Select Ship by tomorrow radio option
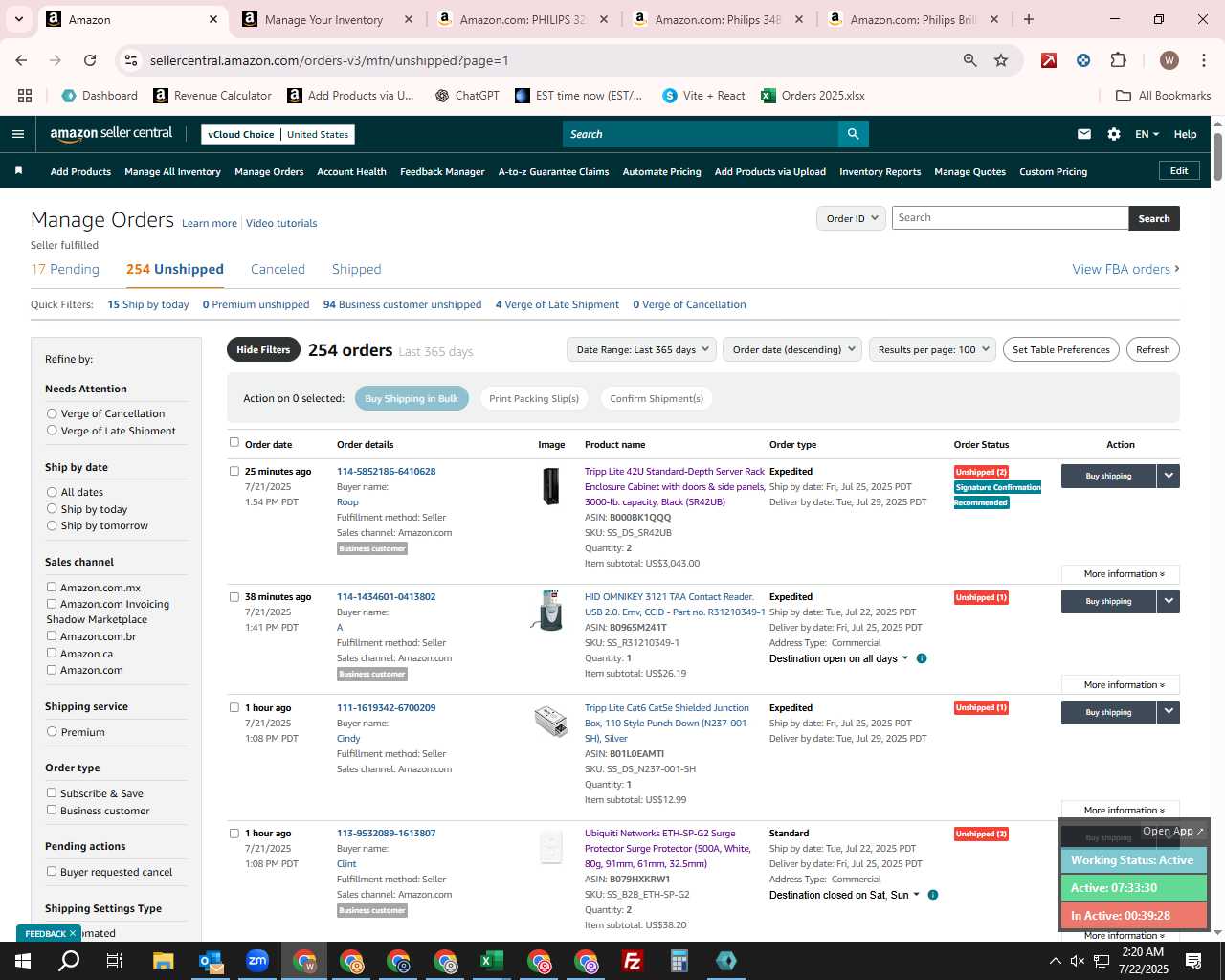Viewport: 1225px width, 980px height. click(x=52, y=525)
